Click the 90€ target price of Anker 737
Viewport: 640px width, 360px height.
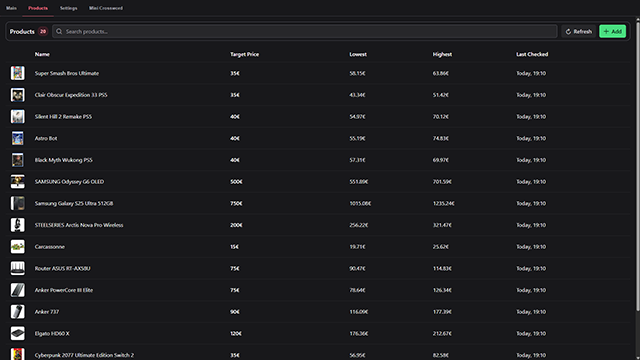coord(235,312)
